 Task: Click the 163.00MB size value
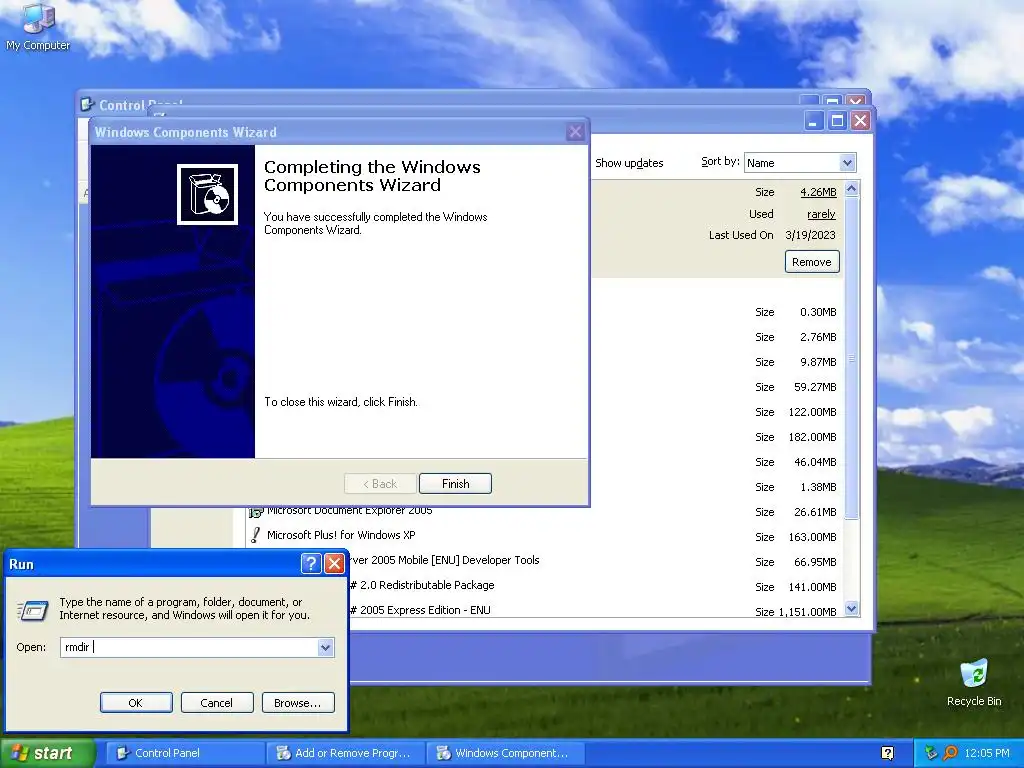812,537
